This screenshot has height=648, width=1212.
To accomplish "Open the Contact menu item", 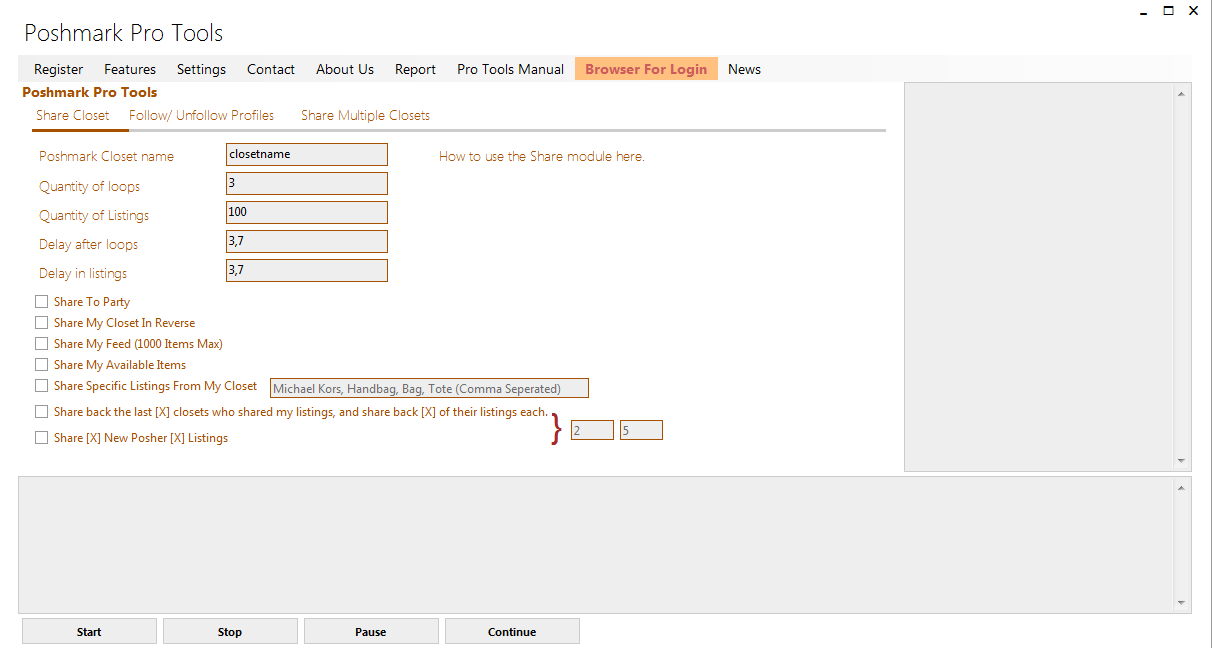I will [x=271, y=69].
